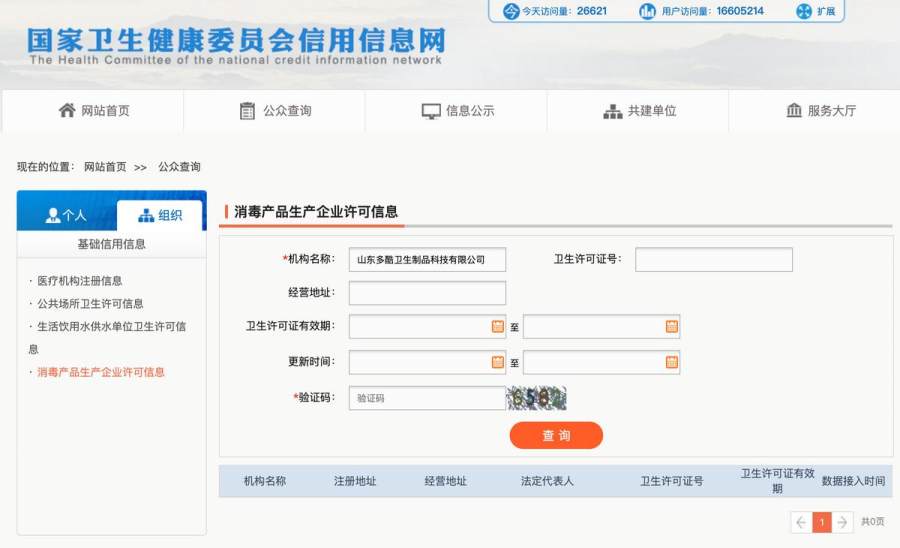
Task: Open 网站首页 in the navigation bar
Action: [x=93, y=111]
